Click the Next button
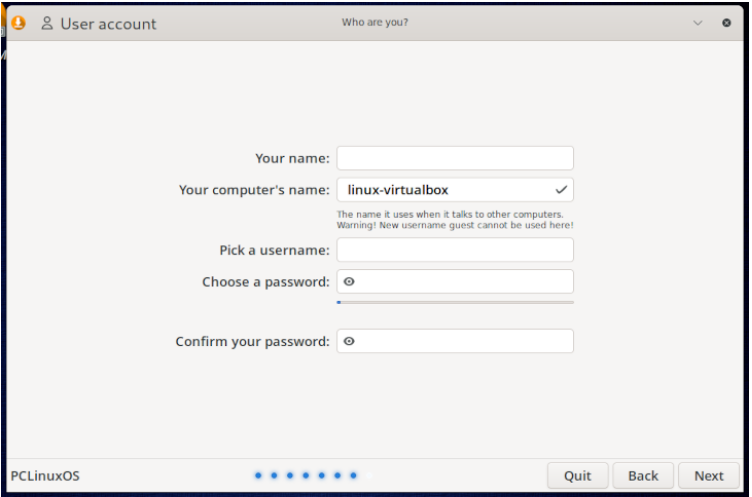The height and width of the screenshot is (497, 752). click(x=708, y=475)
